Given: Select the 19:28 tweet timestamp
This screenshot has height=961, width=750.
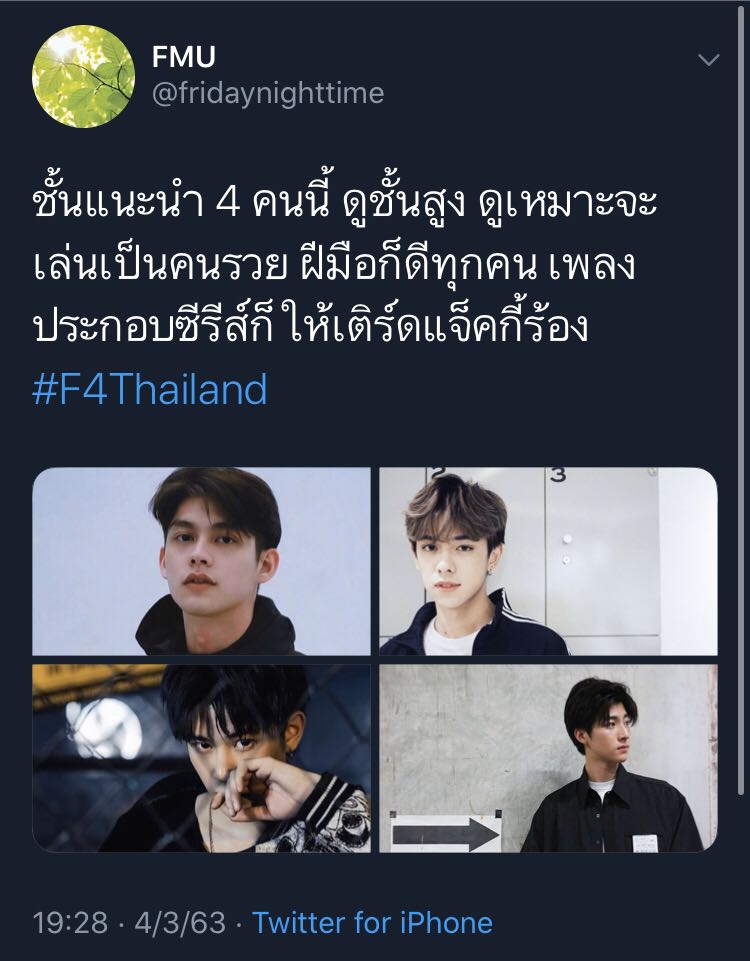Looking at the screenshot, I should tap(70, 923).
